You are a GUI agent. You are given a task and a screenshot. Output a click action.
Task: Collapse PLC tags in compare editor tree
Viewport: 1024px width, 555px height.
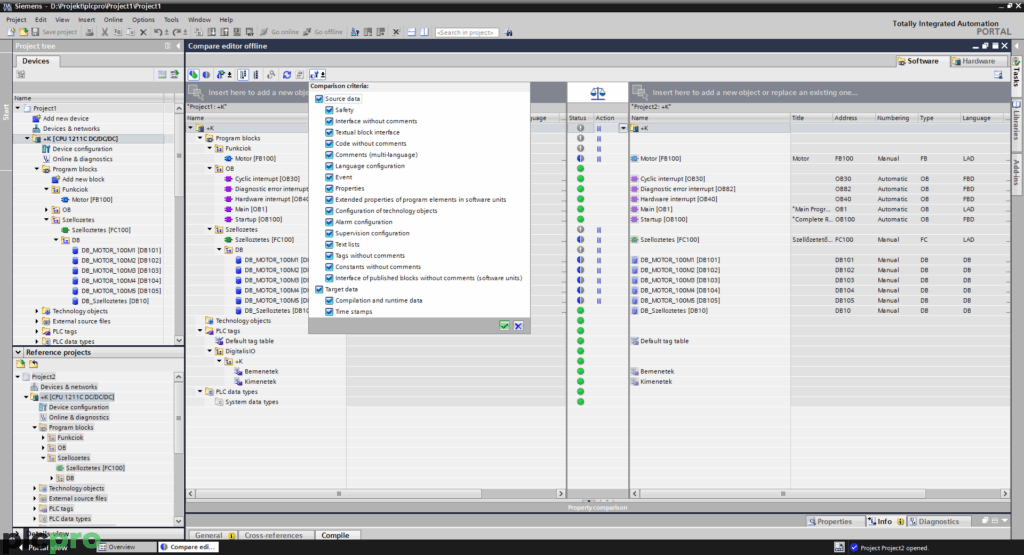tap(200, 331)
